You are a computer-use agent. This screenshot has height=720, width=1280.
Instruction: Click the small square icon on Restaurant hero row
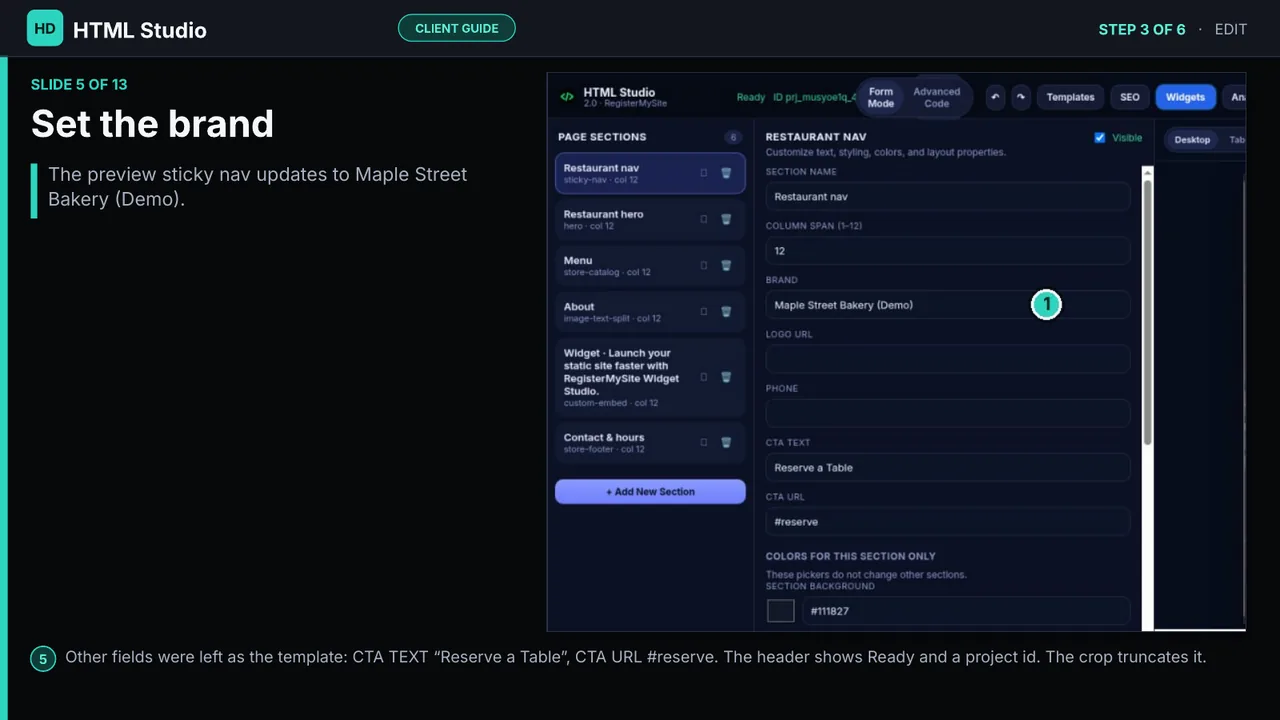[704, 219]
